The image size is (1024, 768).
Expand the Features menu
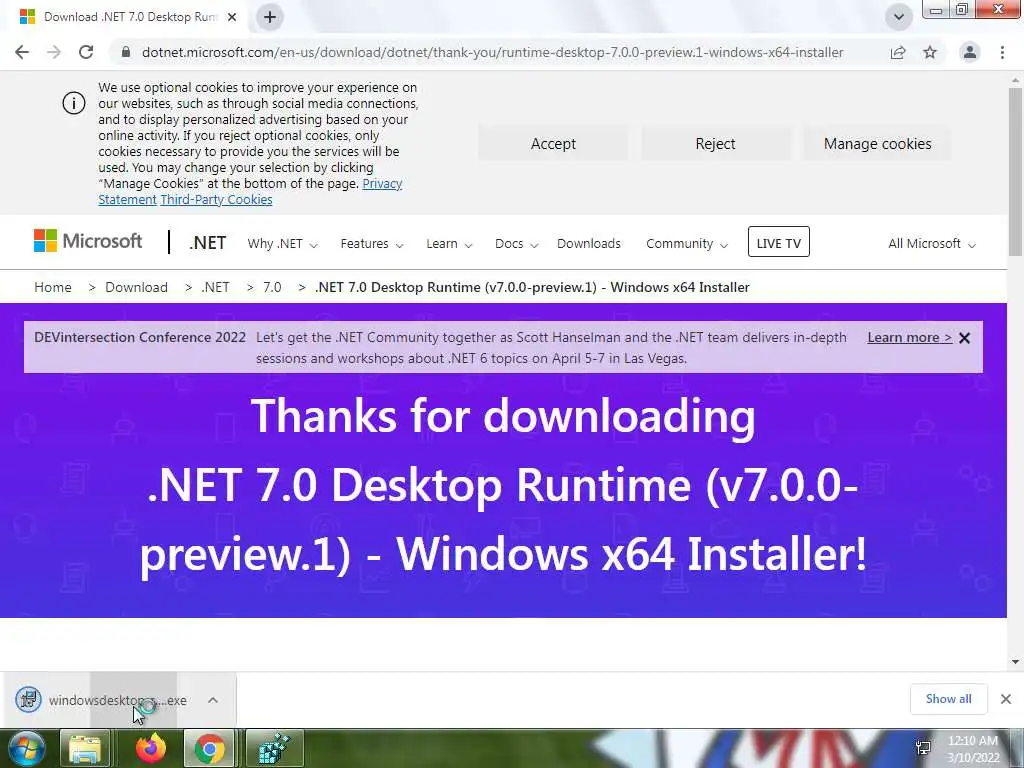pos(372,244)
